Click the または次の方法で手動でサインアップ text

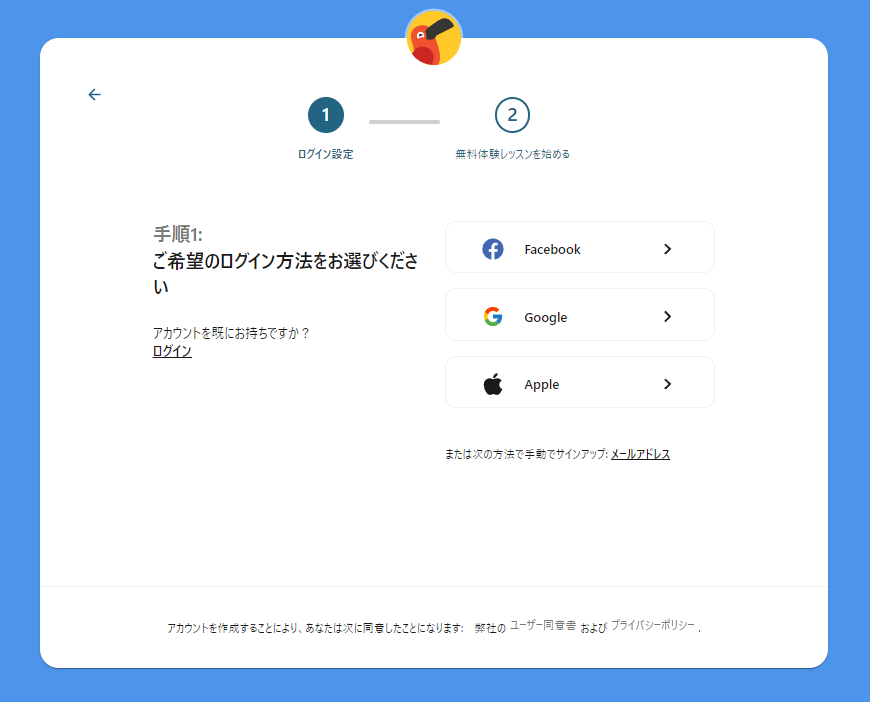[x=526, y=454]
